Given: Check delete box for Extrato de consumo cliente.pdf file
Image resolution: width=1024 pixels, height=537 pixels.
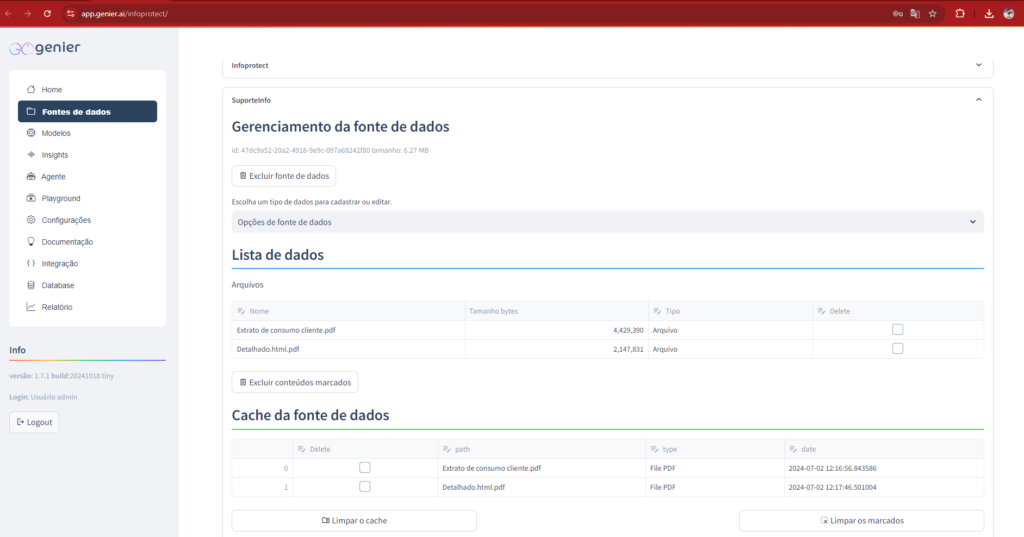Looking at the screenshot, I should [x=897, y=329].
